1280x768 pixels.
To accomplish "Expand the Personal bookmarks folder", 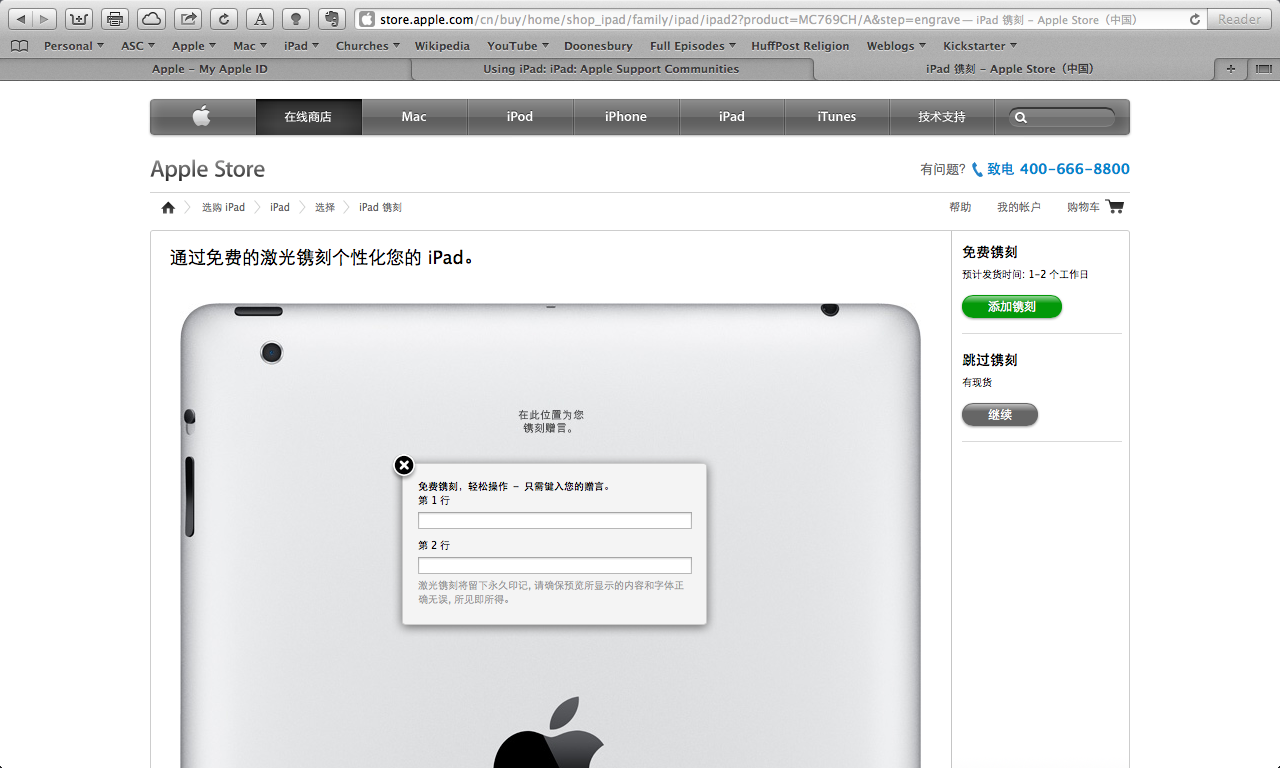I will pos(73,46).
